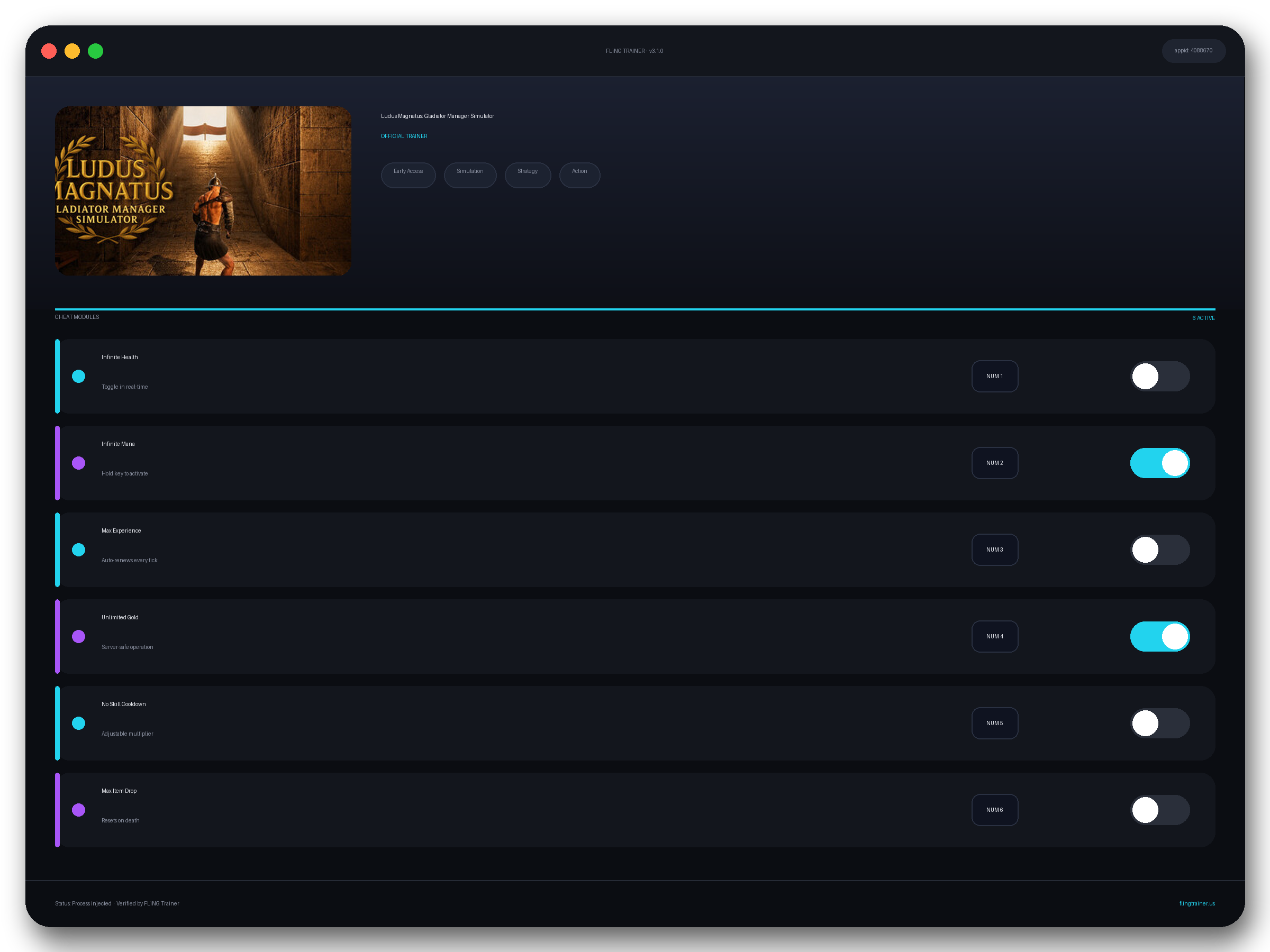Viewport: 1270px width, 952px height.
Task: Click the Max Experience module name
Action: point(121,530)
